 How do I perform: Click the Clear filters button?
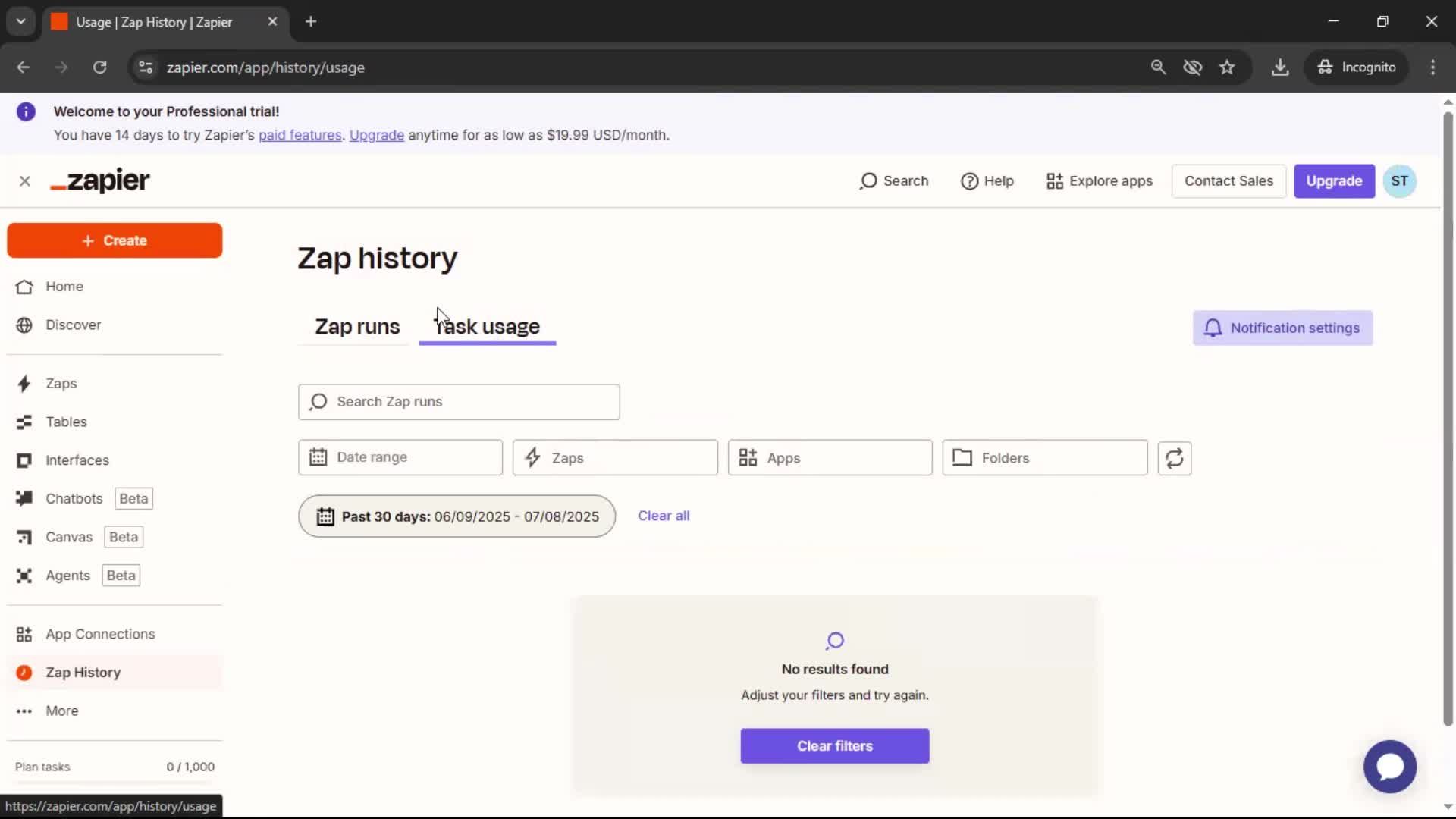click(x=835, y=746)
